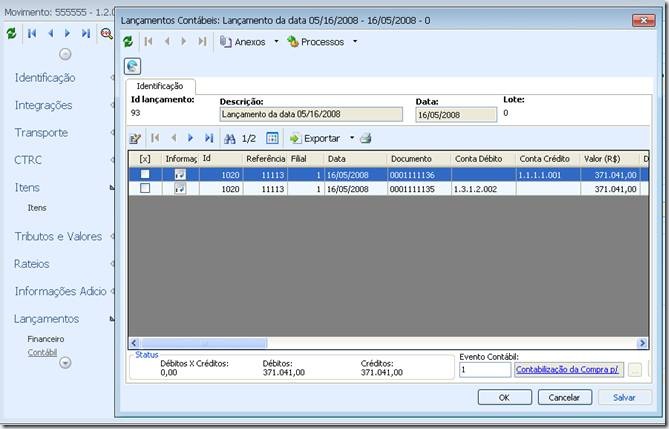The width and height of the screenshot is (669, 429).
Task: Open the Anexos attachments button
Action: tap(242, 42)
